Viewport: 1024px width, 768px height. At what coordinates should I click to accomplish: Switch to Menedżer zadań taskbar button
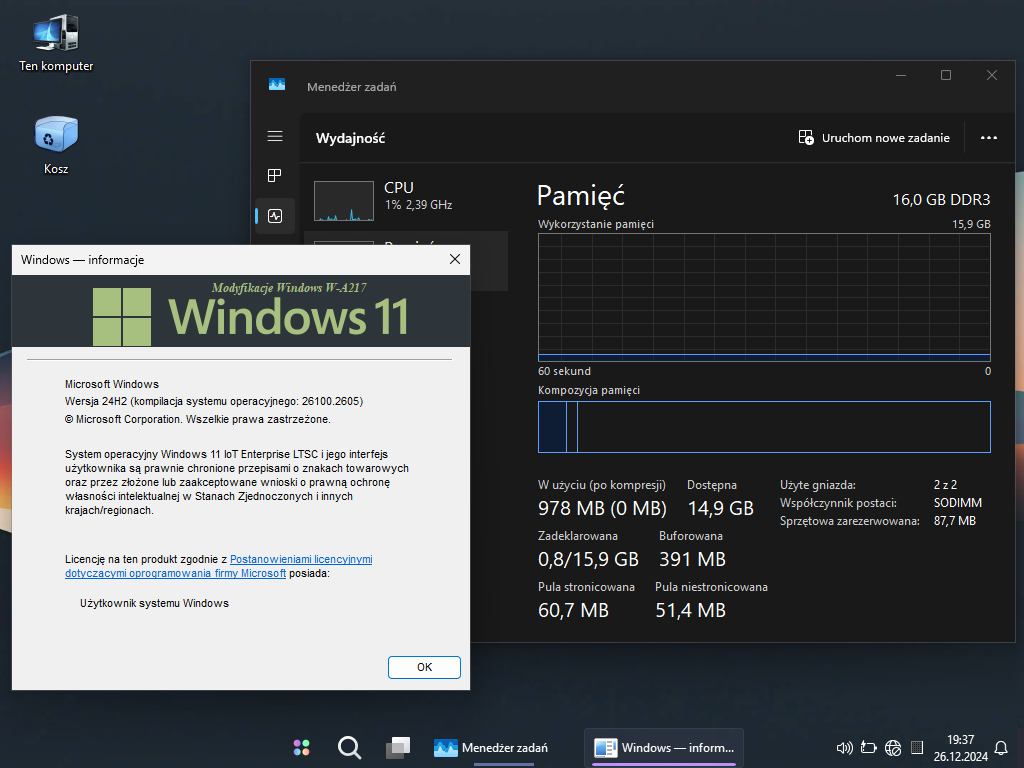coord(491,748)
